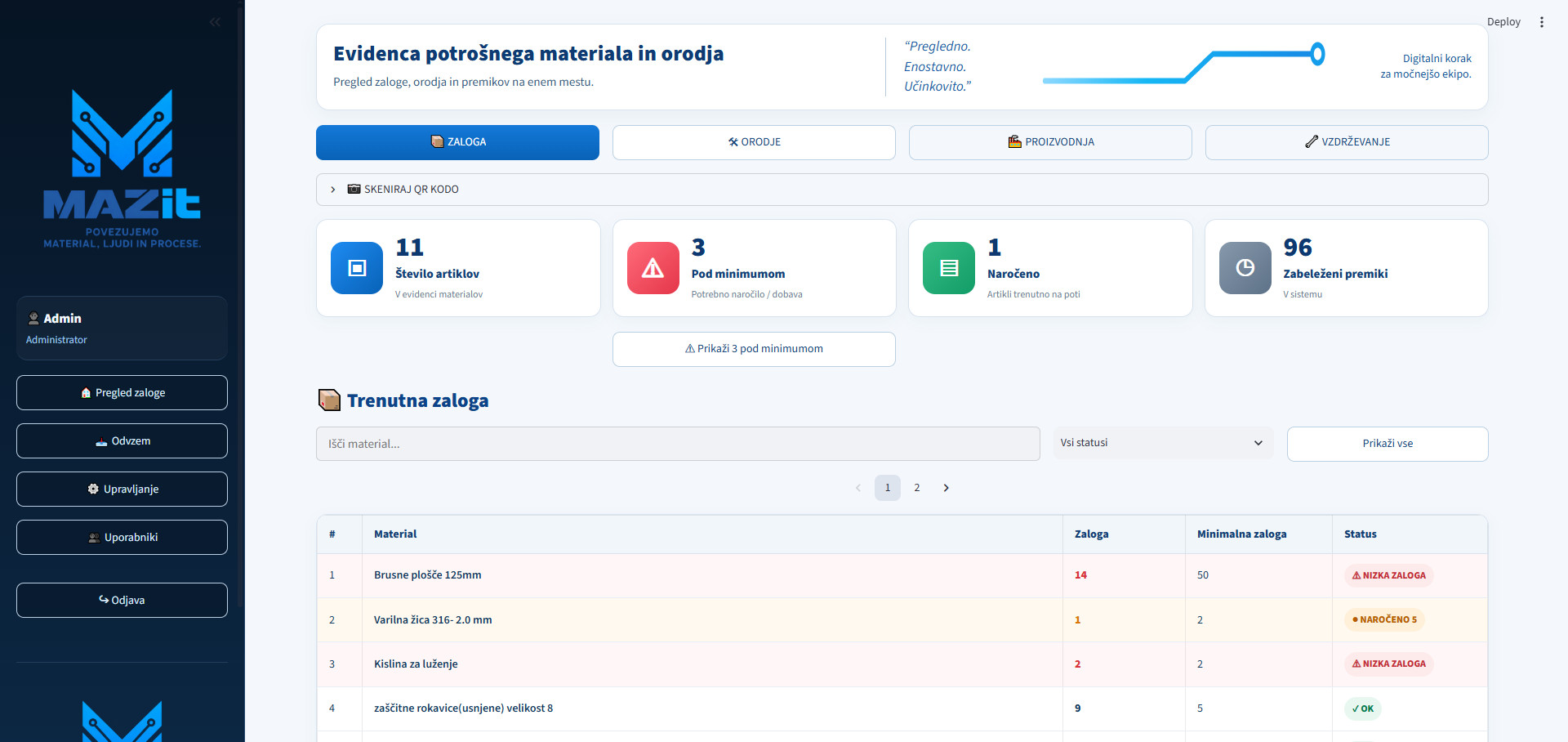Select page 2 in pagination
1568x742 pixels.
(x=917, y=488)
